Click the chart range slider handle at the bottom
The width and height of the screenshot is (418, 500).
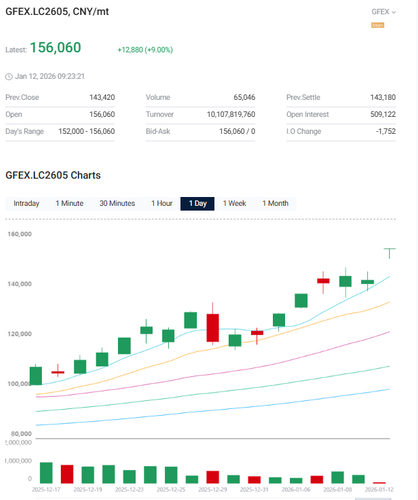pyautogui.click(x=373, y=499)
